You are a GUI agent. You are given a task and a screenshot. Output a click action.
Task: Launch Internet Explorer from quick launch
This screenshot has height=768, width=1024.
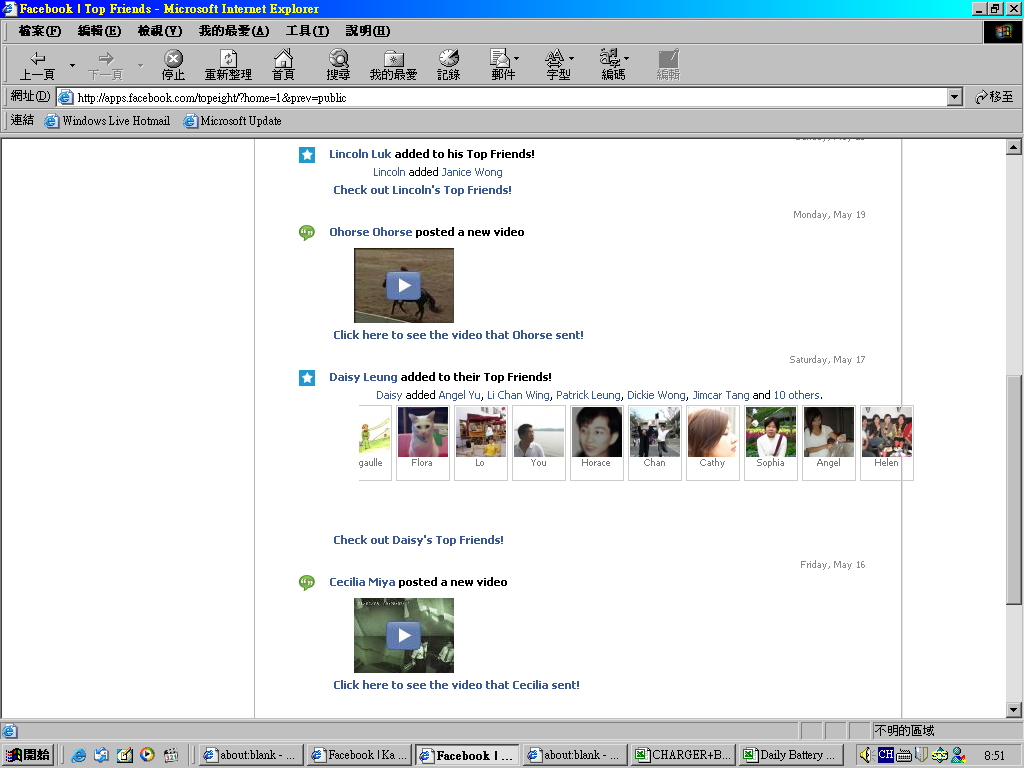pos(78,755)
